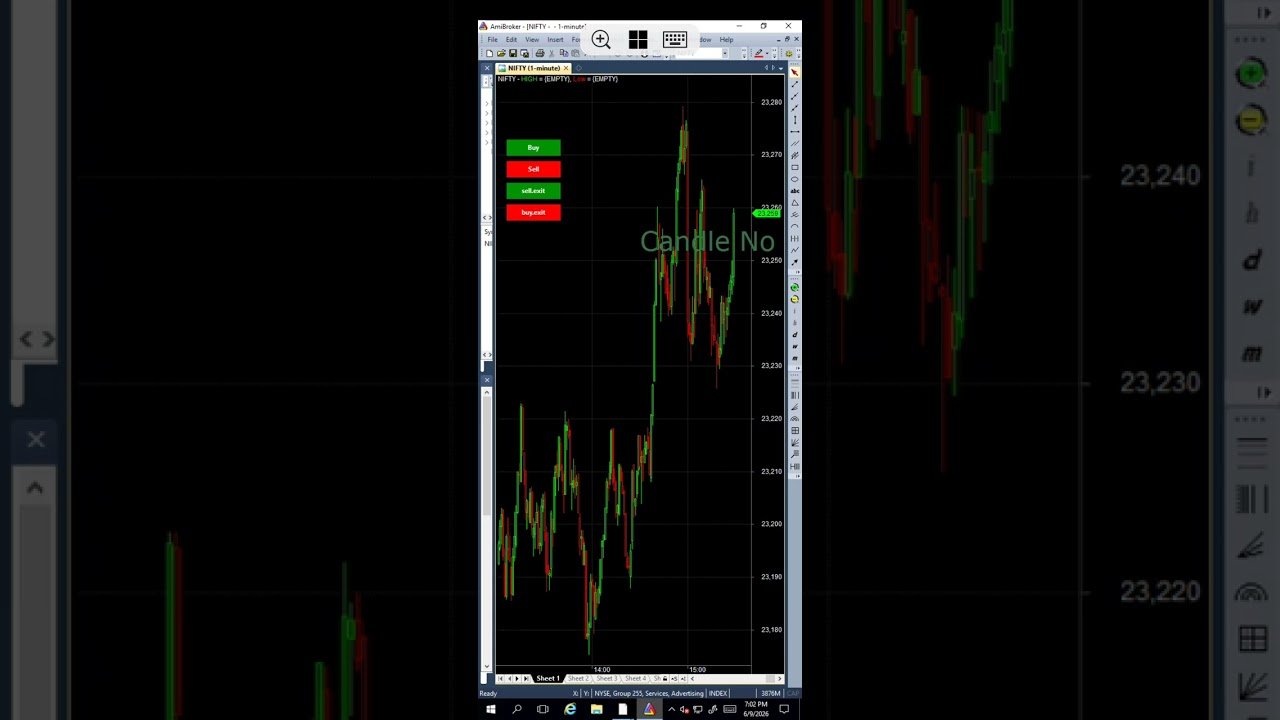Open the line color dropdown arrow
This screenshot has height=720, width=1280.
pos(767,53)
